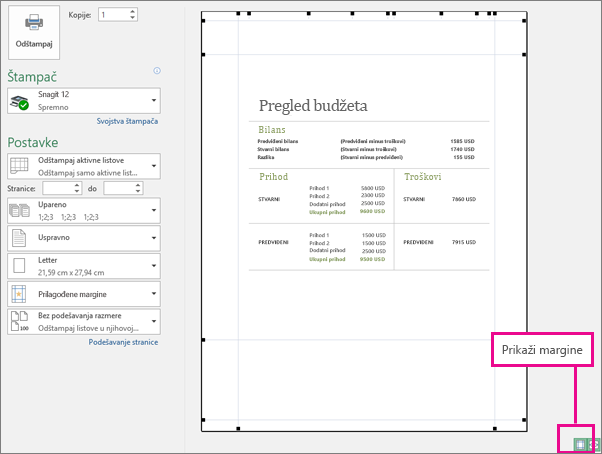
Task: Click the Stranice from-page field
Action: click(58, 188)
